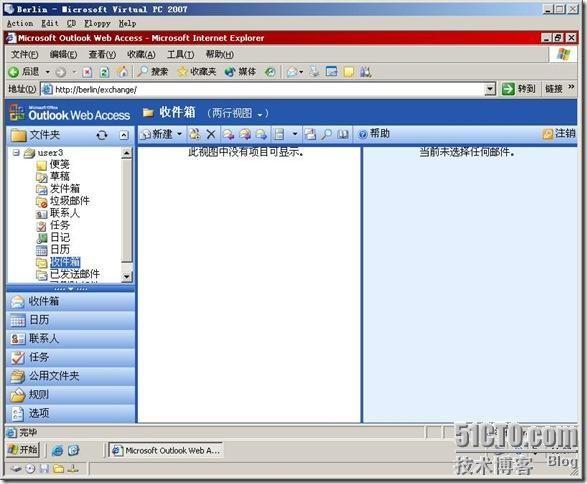
Task: Open the 新建 dropdown arrow
Action: (179, 134)
